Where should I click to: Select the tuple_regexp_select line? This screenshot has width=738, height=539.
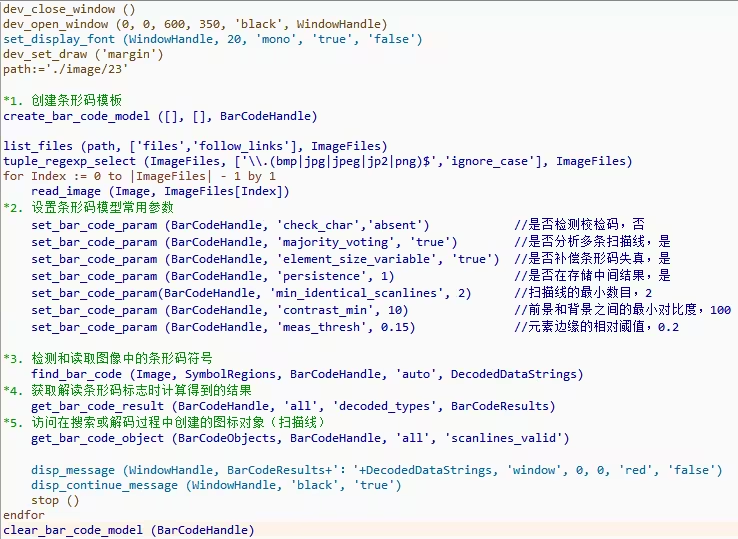[x=317, y=161]
